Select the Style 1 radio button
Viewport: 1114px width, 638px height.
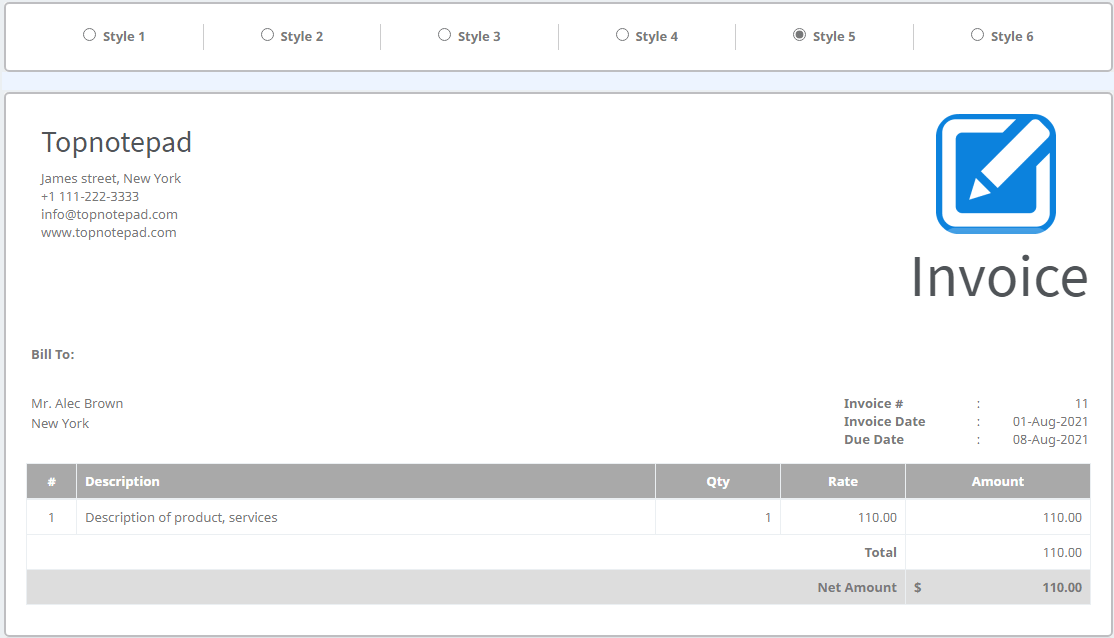89,34
